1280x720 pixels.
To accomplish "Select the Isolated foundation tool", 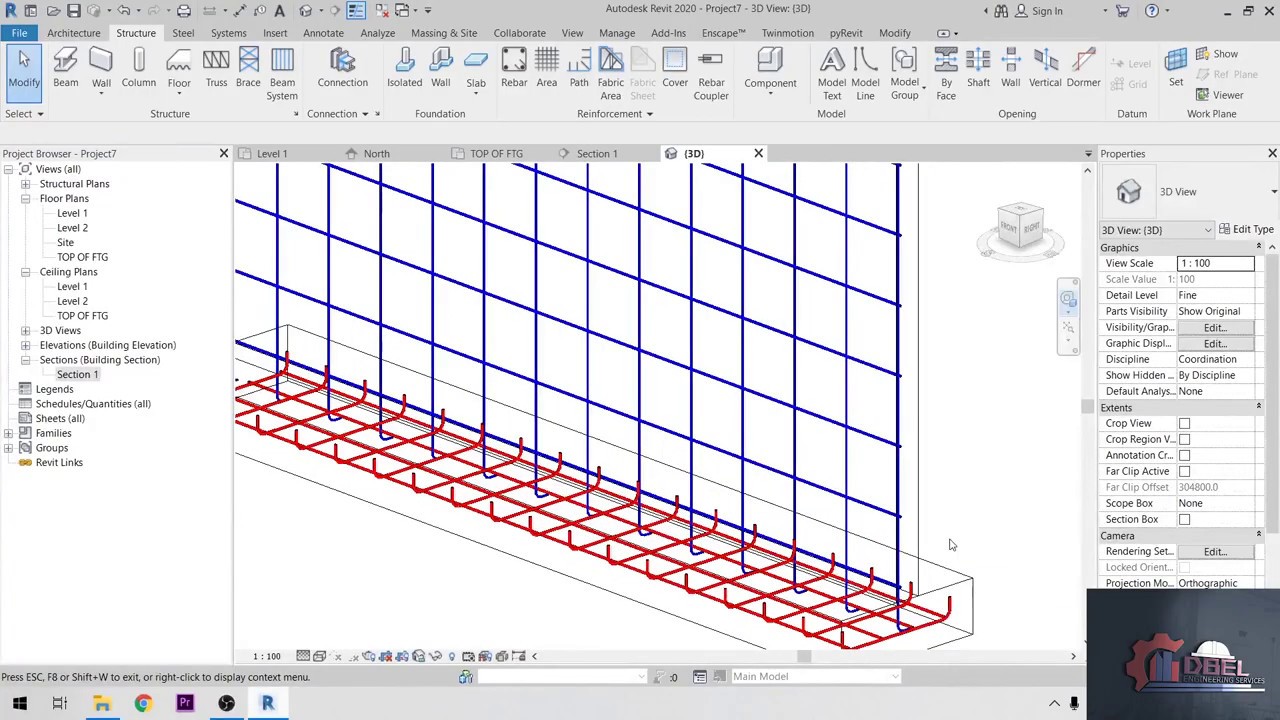I will pyautogui.click(x=405, y=70).
